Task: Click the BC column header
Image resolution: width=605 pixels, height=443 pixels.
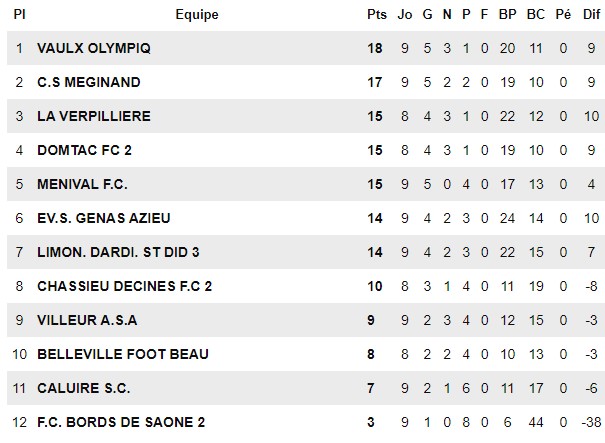Action: pos(536,14)
